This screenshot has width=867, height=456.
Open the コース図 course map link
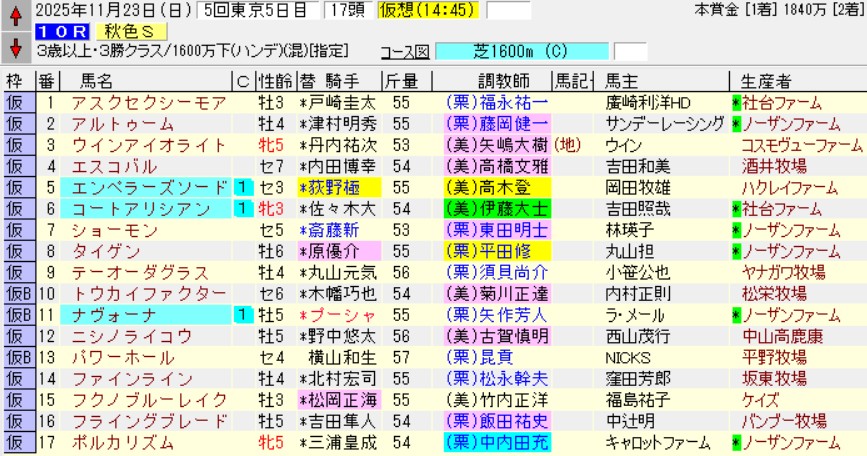tap(405, 52)
